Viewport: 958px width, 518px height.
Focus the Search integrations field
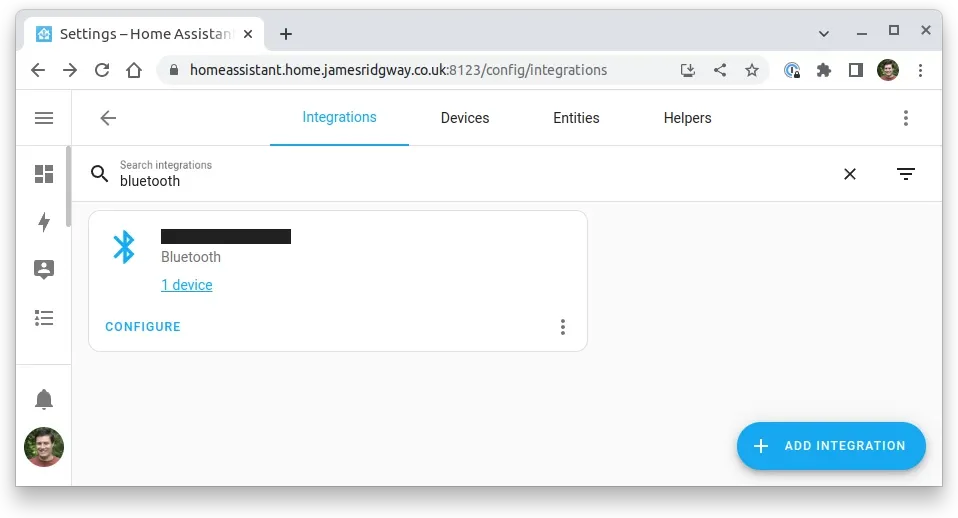[x=464, y=174]
